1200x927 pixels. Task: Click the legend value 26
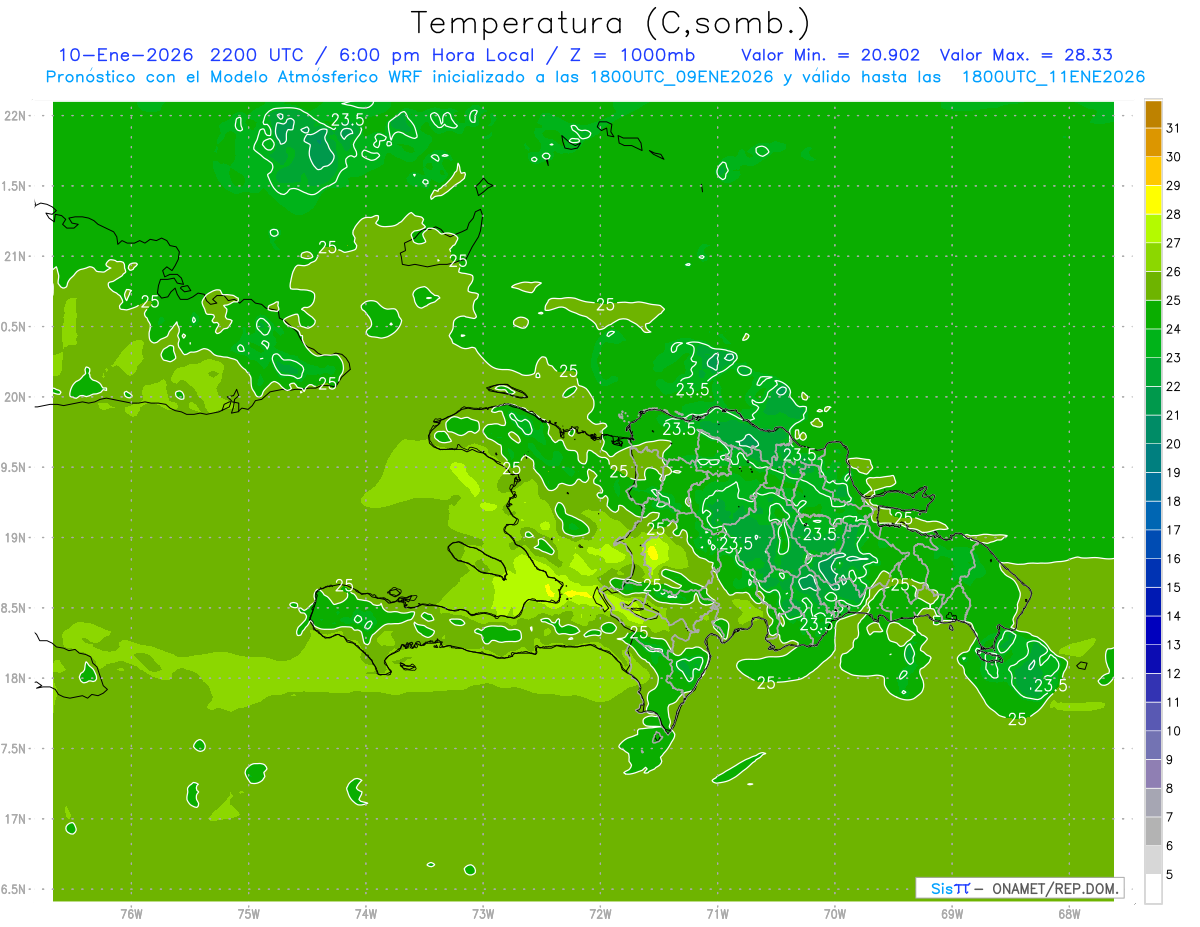[x=1173, y=271]
